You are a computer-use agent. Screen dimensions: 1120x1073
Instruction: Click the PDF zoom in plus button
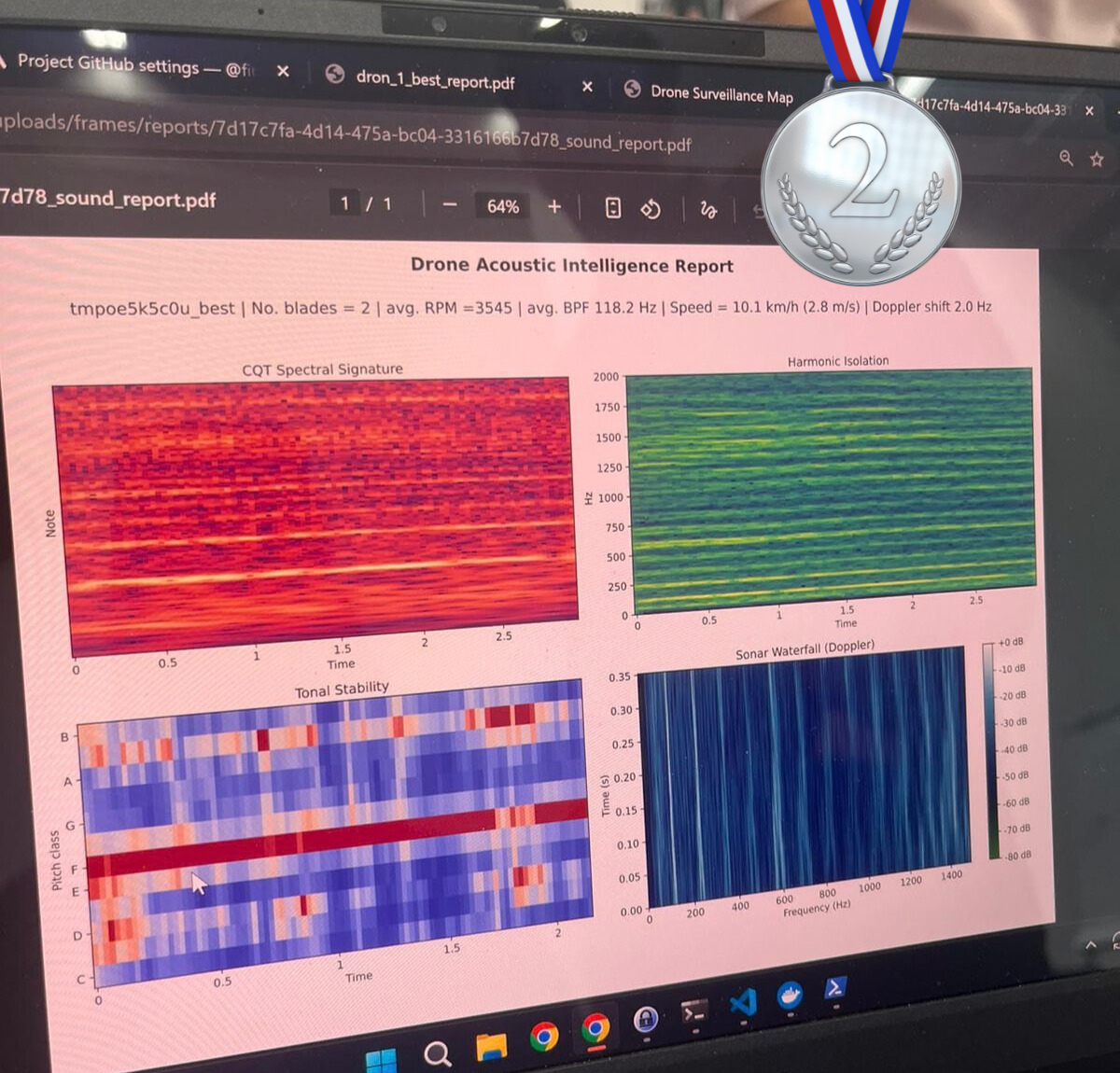pyautogui.click(x=554, y=206)
